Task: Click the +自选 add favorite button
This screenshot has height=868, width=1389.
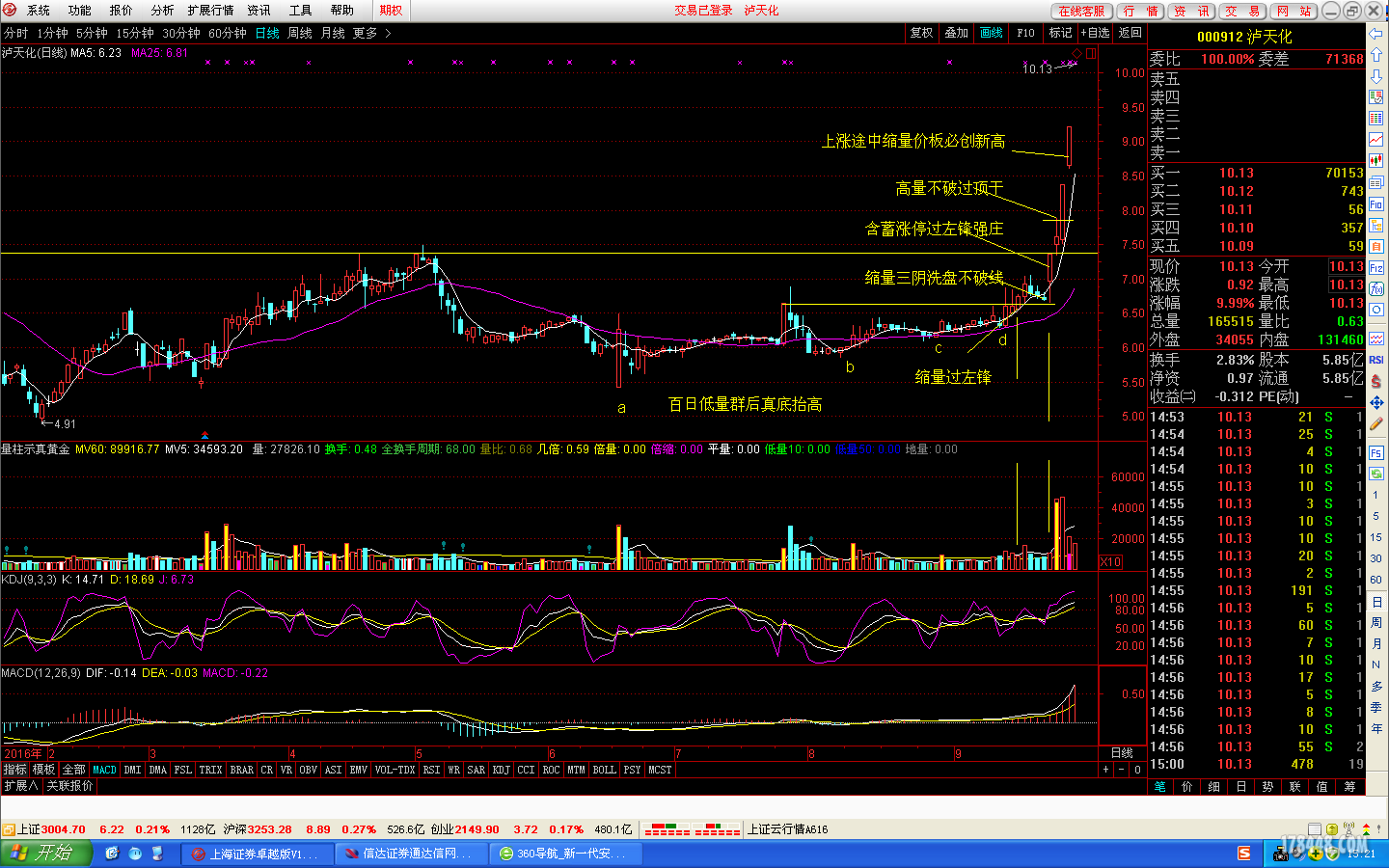Action: (x=1096, y=33)
